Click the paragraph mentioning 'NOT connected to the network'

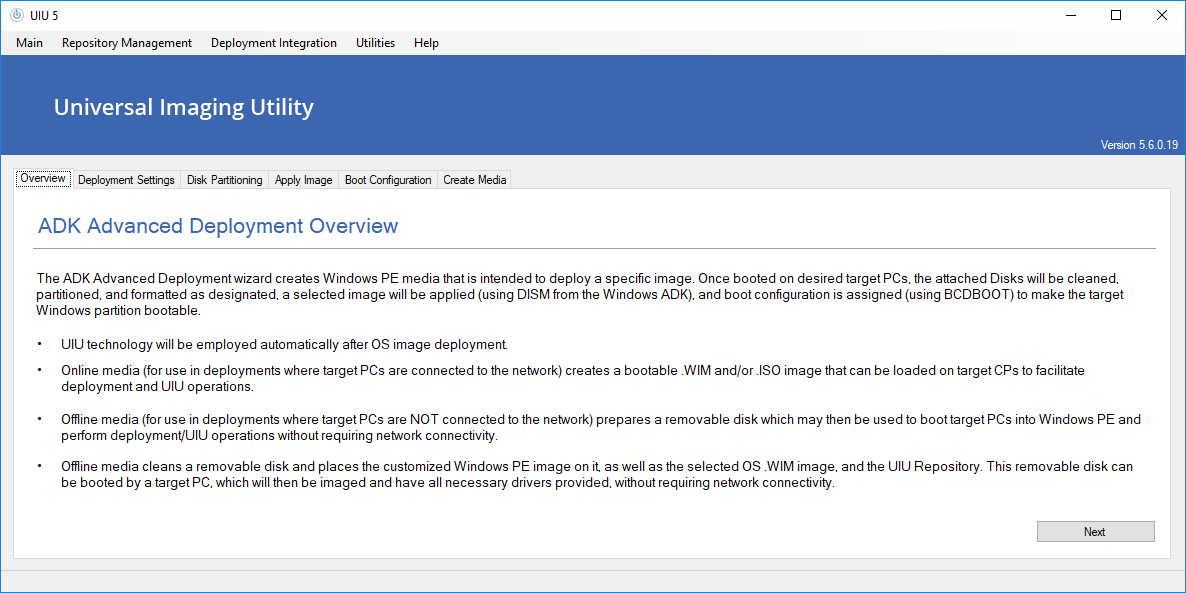[600, 427]
